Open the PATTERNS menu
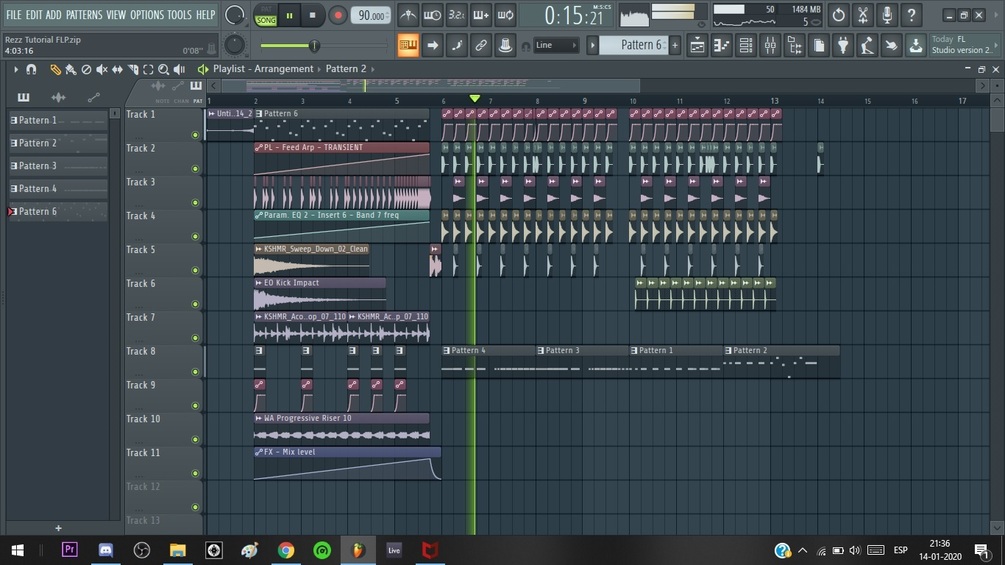 (84, 15)
